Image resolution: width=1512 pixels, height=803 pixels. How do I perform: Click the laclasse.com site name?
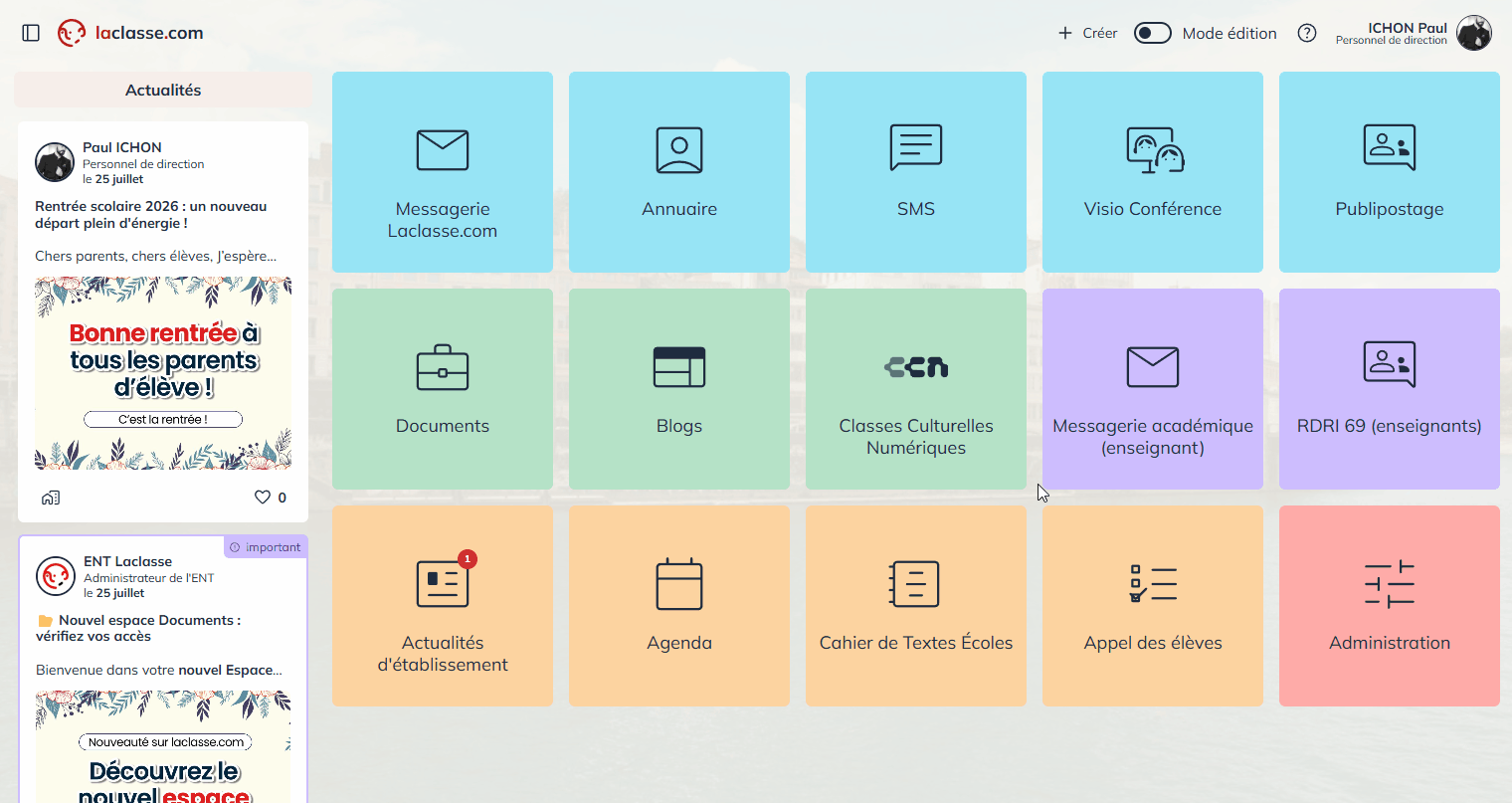click(x=149, y=33)
